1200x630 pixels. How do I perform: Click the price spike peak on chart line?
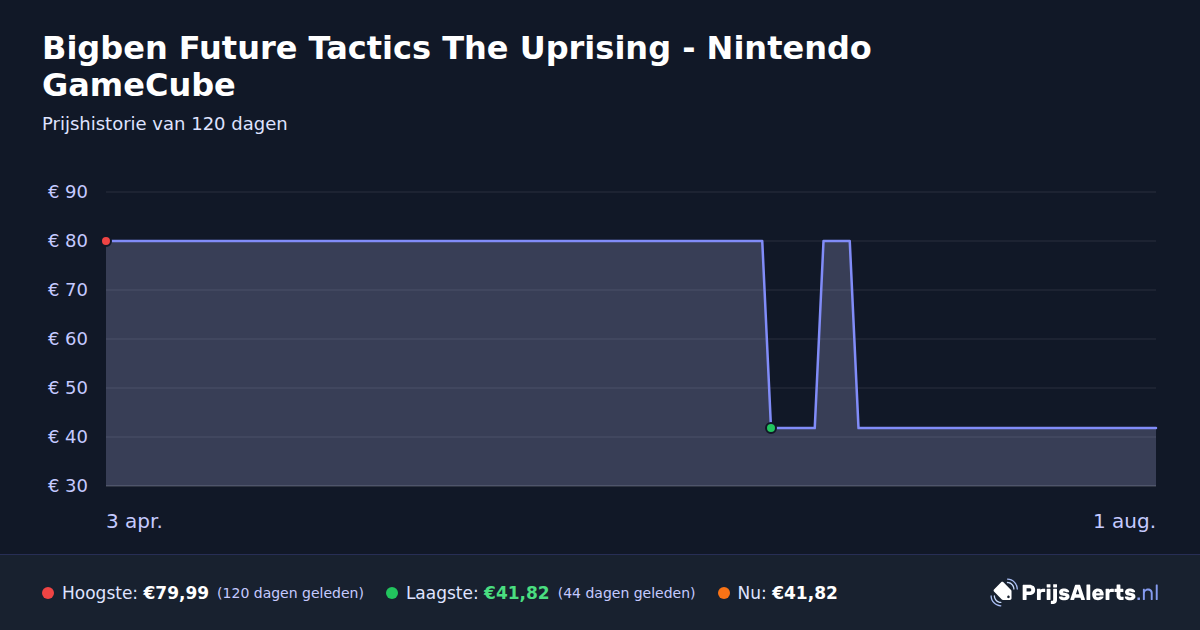point(836,241)
